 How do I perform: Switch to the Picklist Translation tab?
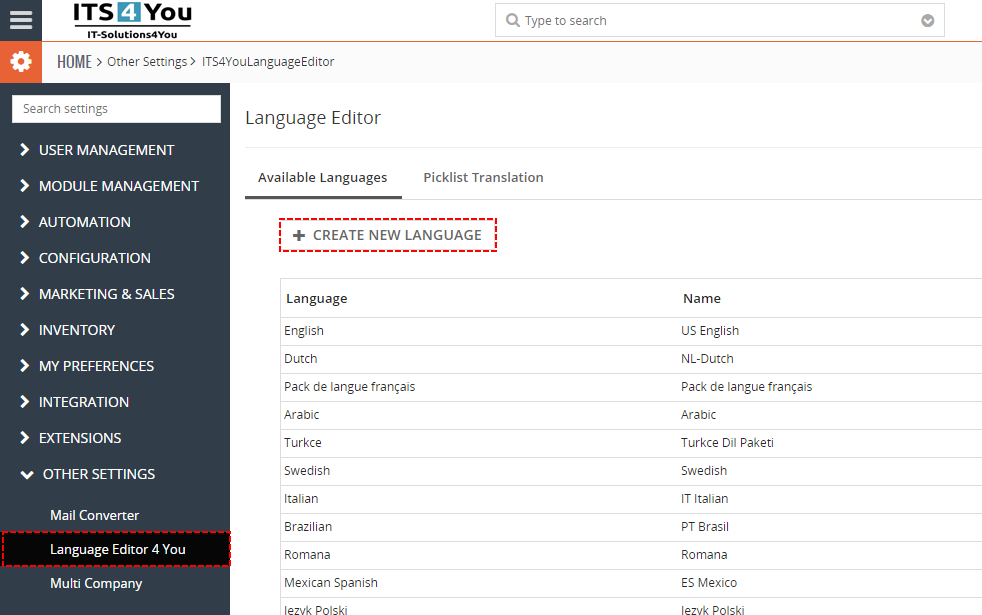(483, 177)
